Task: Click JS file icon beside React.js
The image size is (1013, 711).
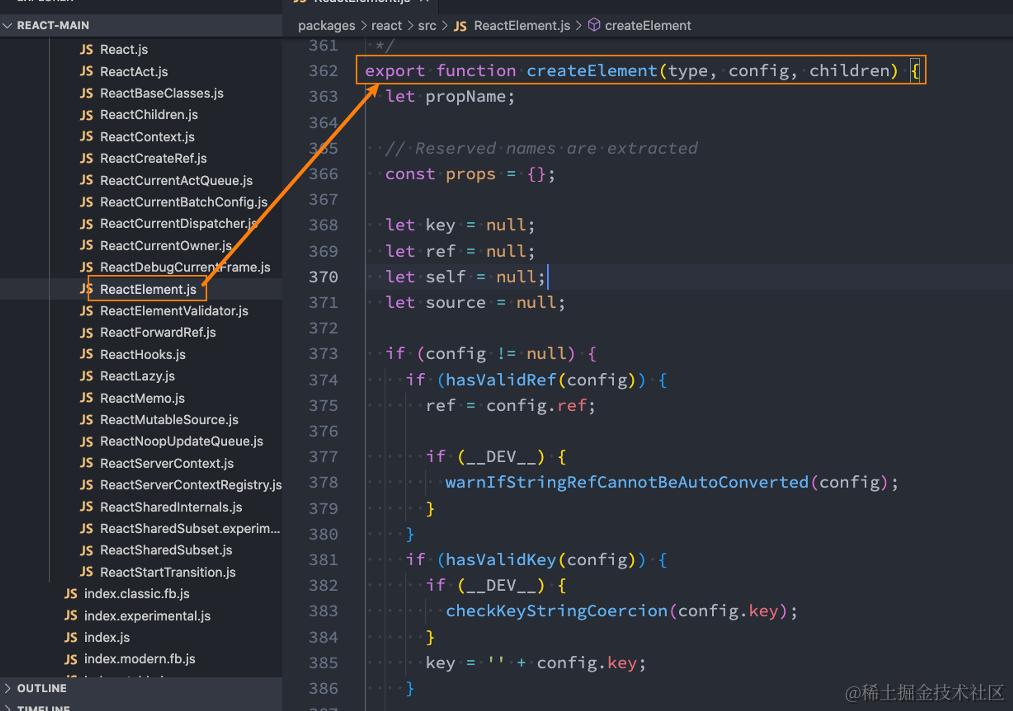Action: point(87,50)
